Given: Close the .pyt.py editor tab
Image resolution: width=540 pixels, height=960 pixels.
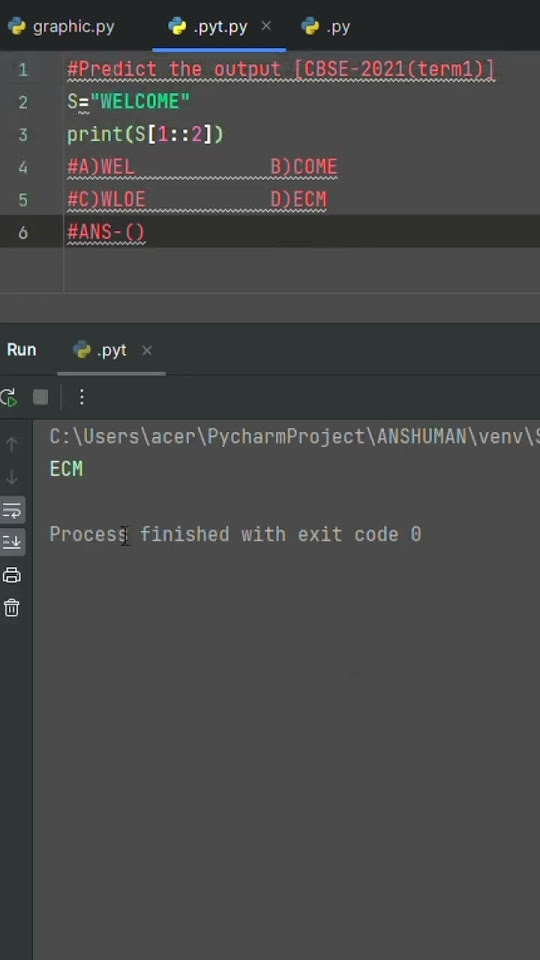Looking at the screenshot, I should click(x=266, y=26).
